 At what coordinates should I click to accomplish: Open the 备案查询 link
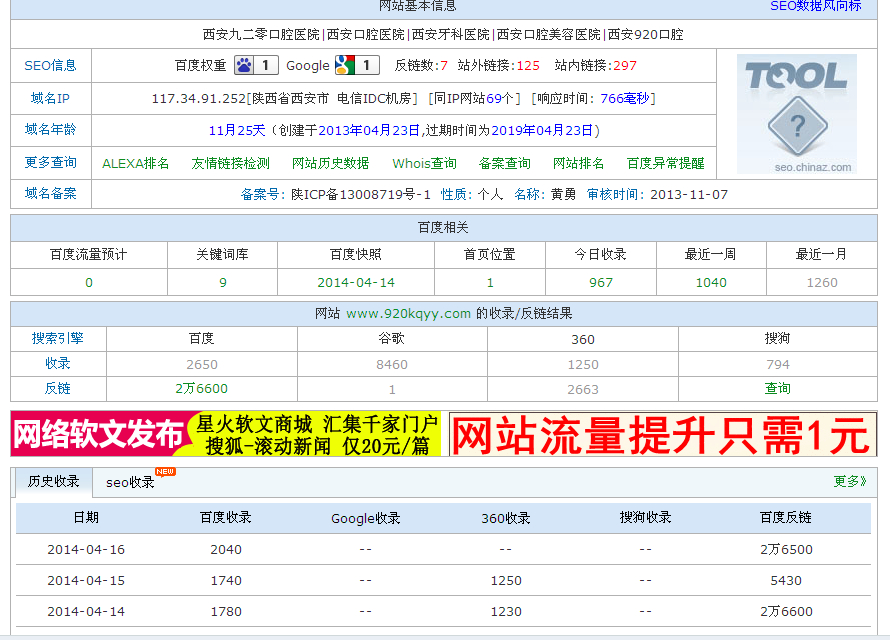click(505, 163)
